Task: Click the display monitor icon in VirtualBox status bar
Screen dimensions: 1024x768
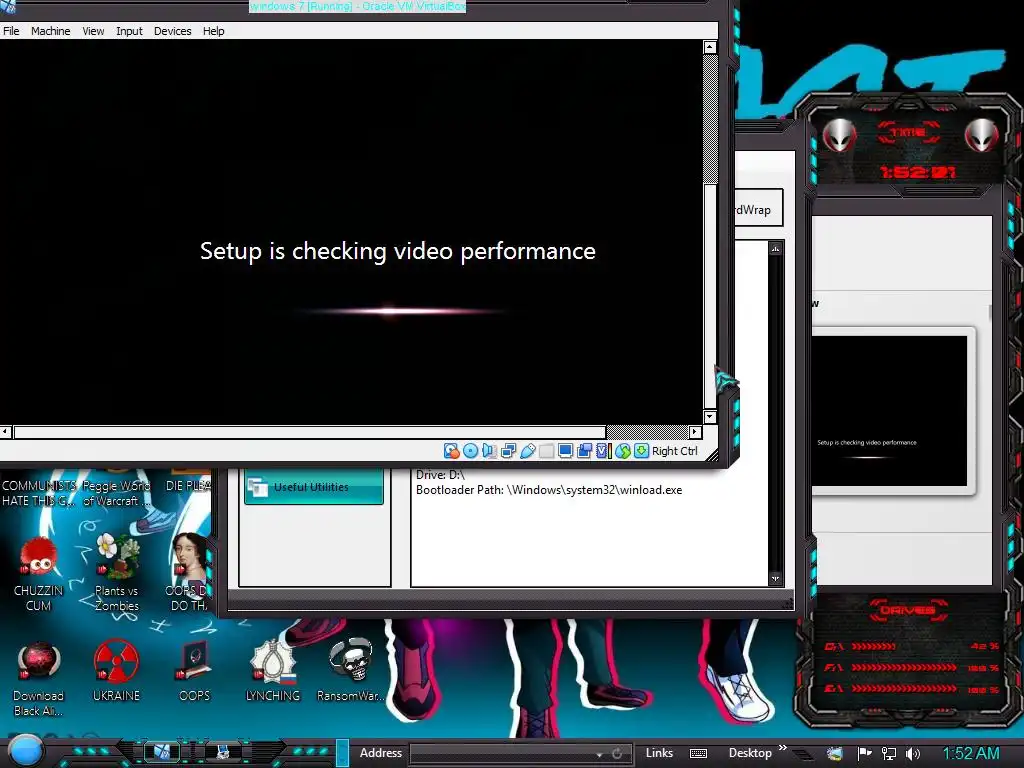Action: tap(566, 451)
